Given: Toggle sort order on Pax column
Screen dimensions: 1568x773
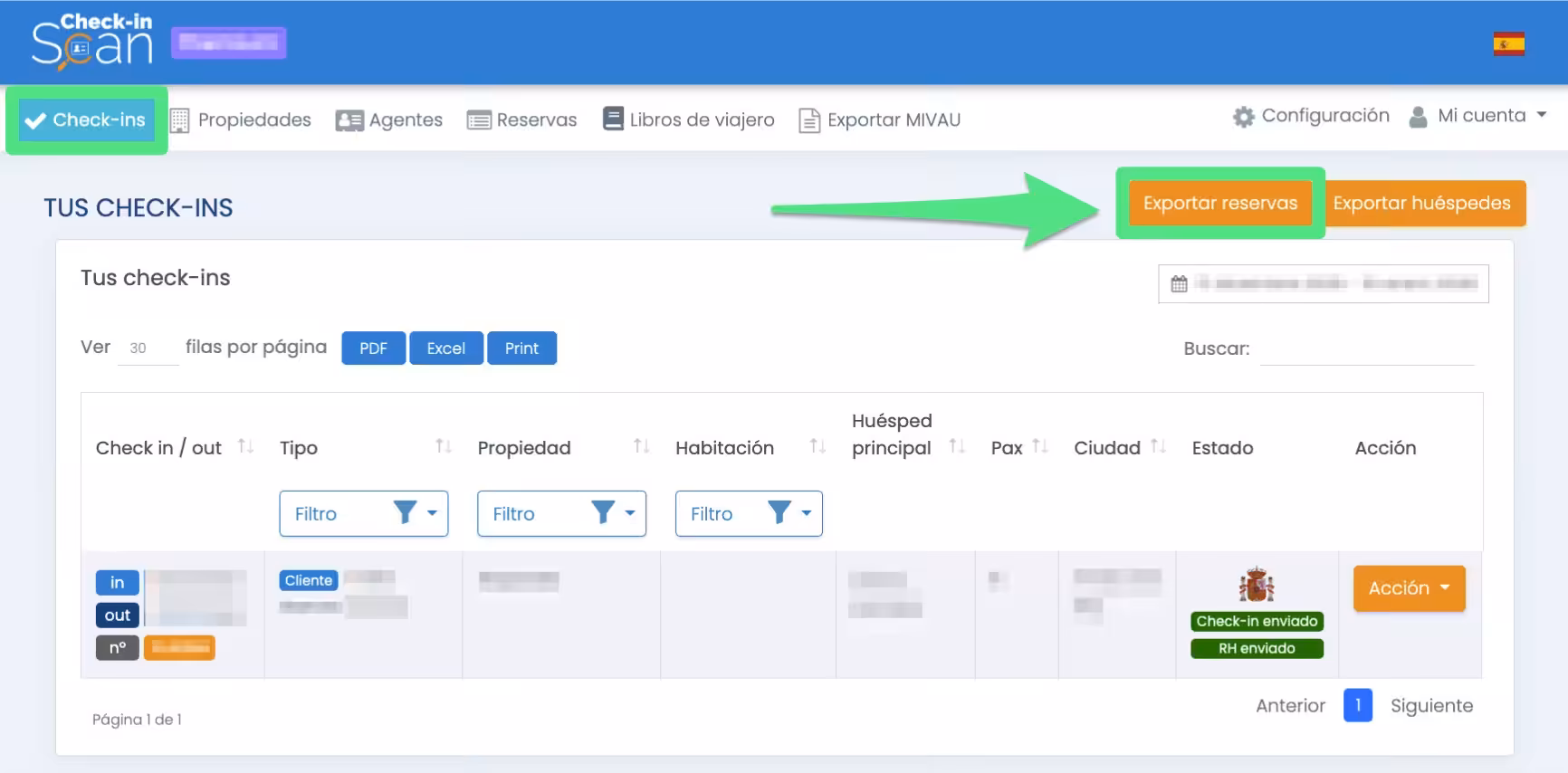Looking at the screenshot, I should [x=1040, y=446].
